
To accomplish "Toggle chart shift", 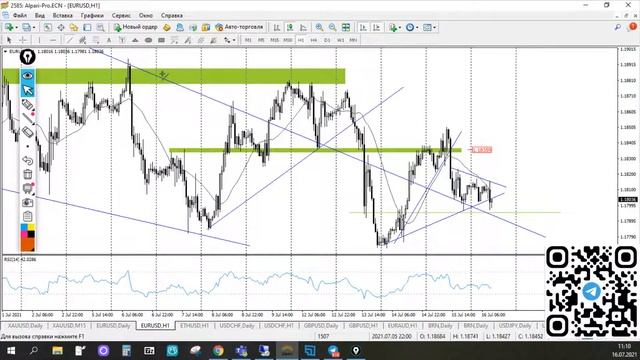I will coord(376,27).
